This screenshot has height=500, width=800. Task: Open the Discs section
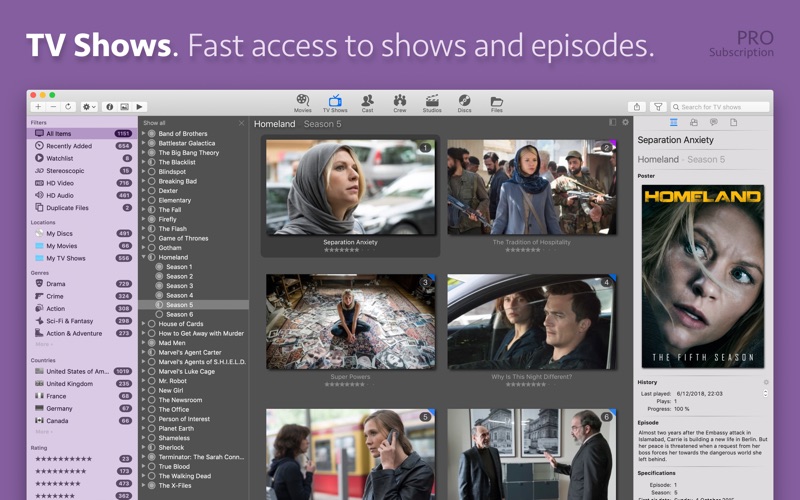(464, 102)
